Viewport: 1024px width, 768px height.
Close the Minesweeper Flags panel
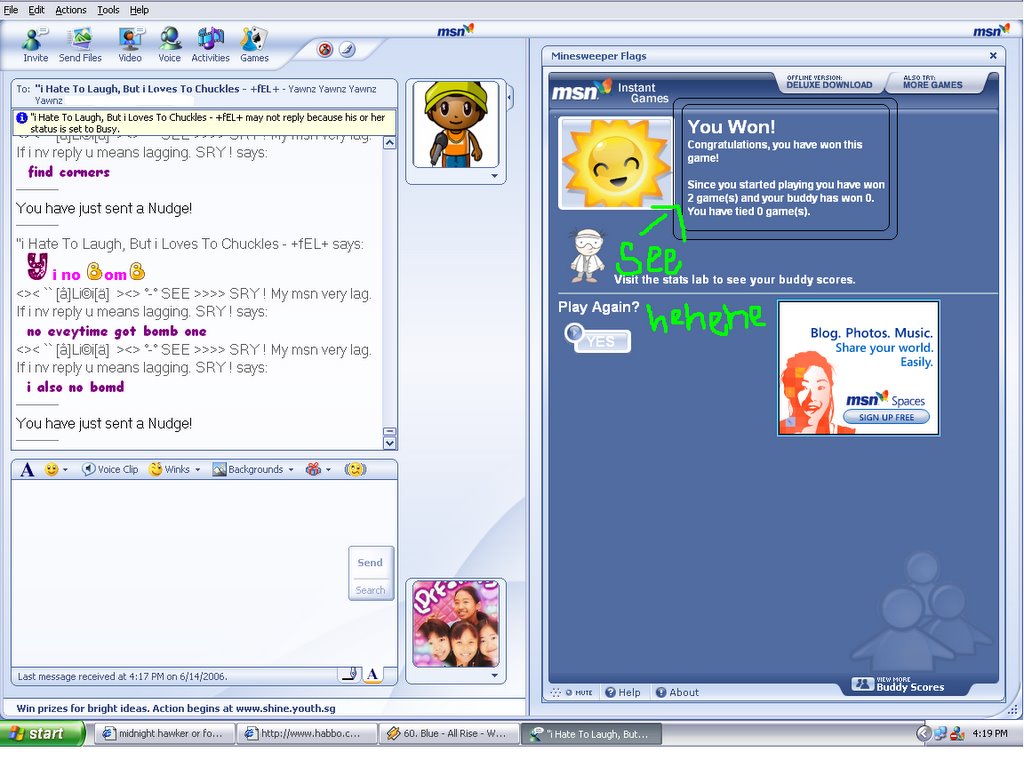pos(993,56)
